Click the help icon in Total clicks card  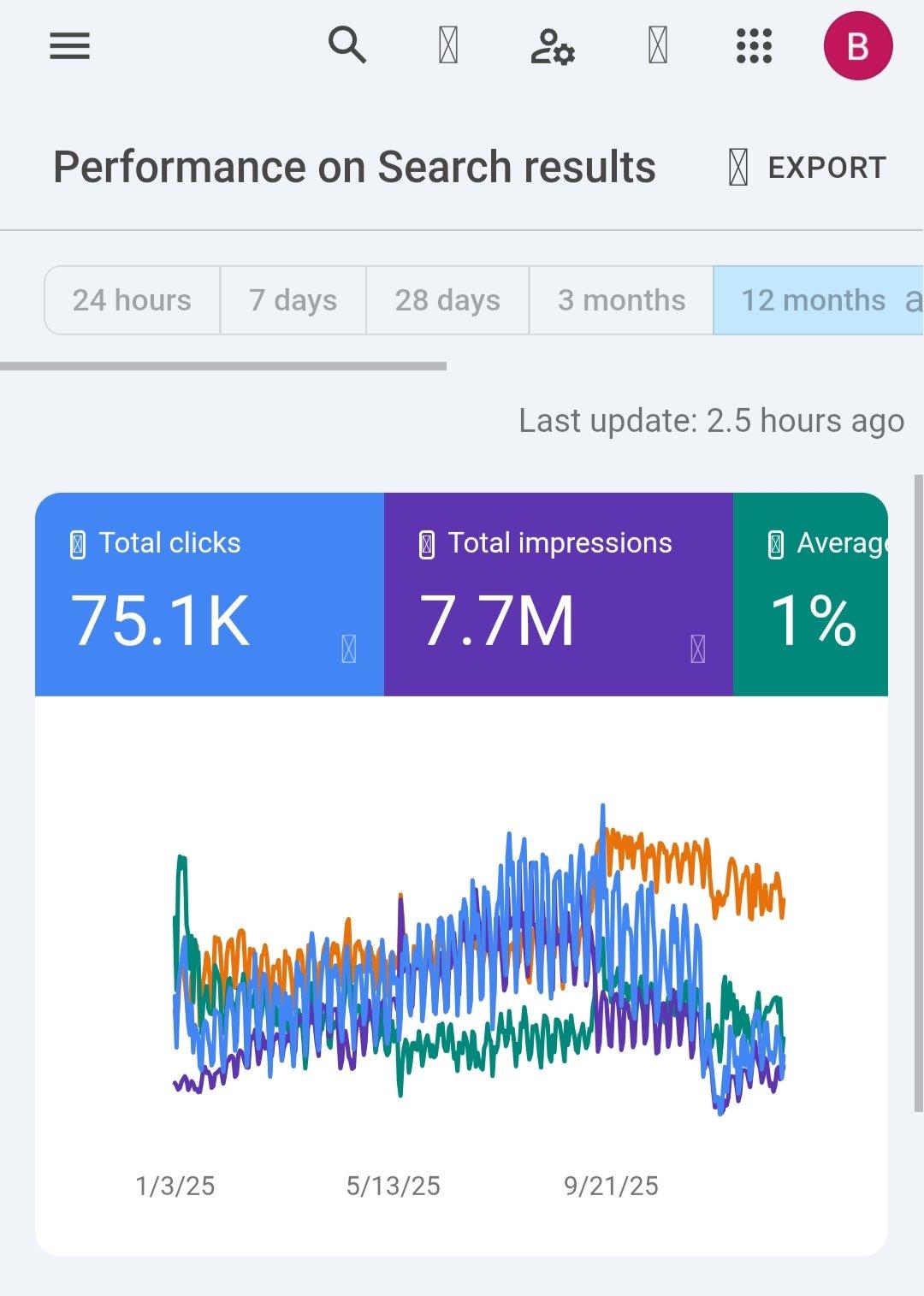348,648
